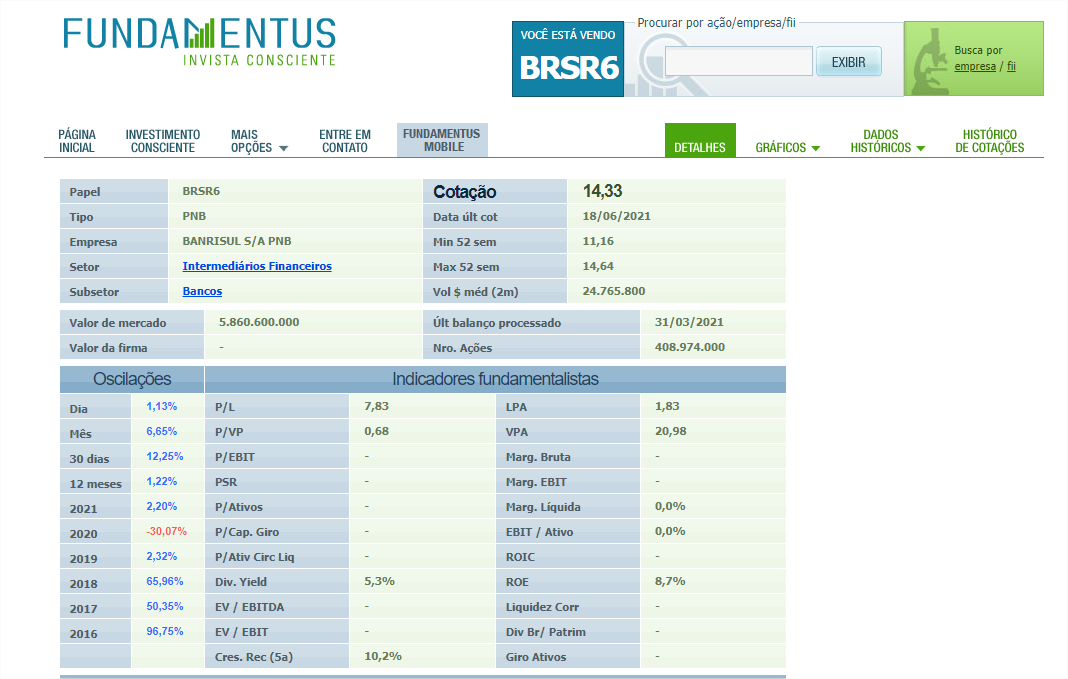Click the VPA value 20,98

tap(670, 432)
